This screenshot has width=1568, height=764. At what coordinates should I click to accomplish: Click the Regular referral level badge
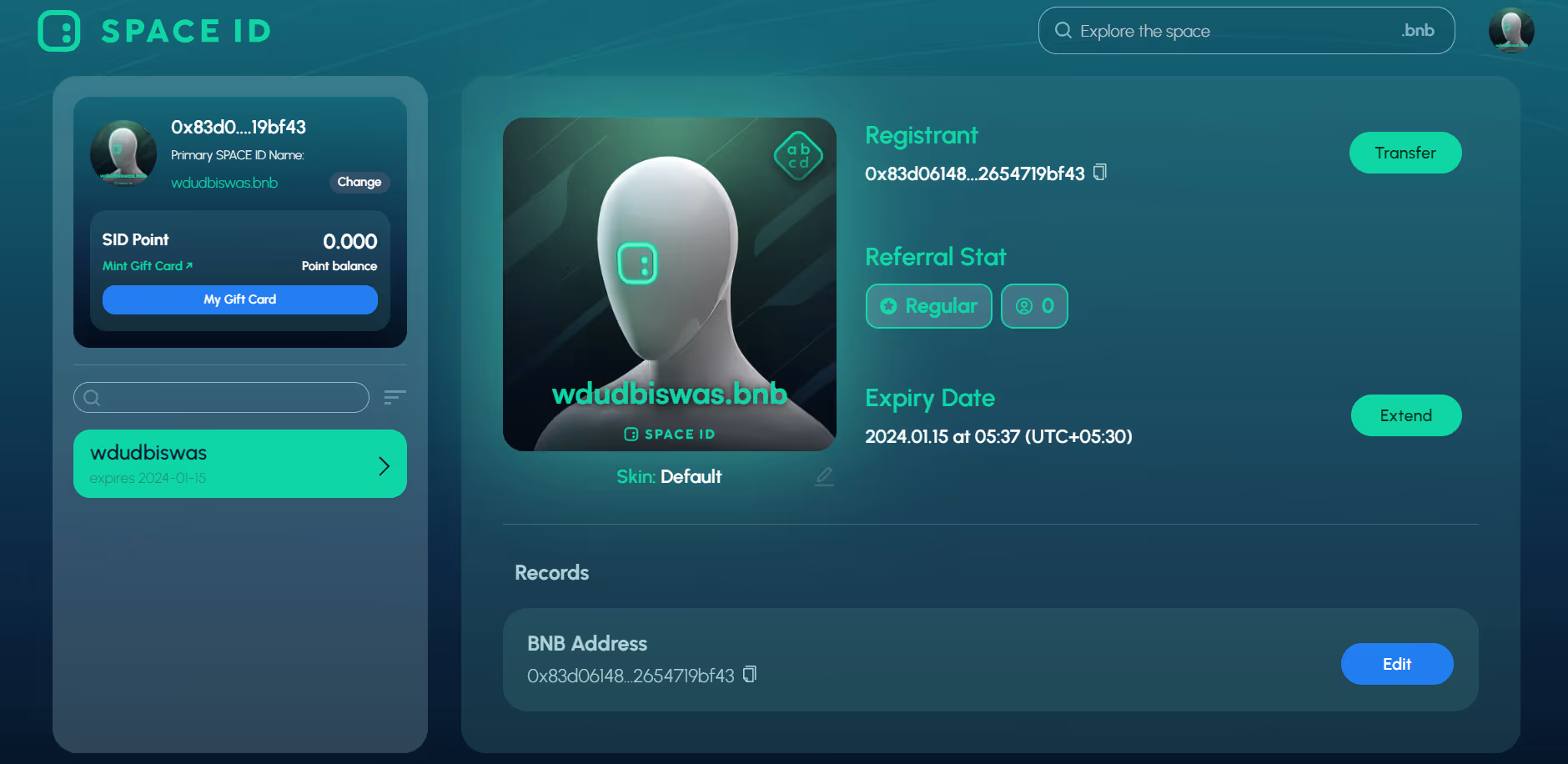point(928,306)
